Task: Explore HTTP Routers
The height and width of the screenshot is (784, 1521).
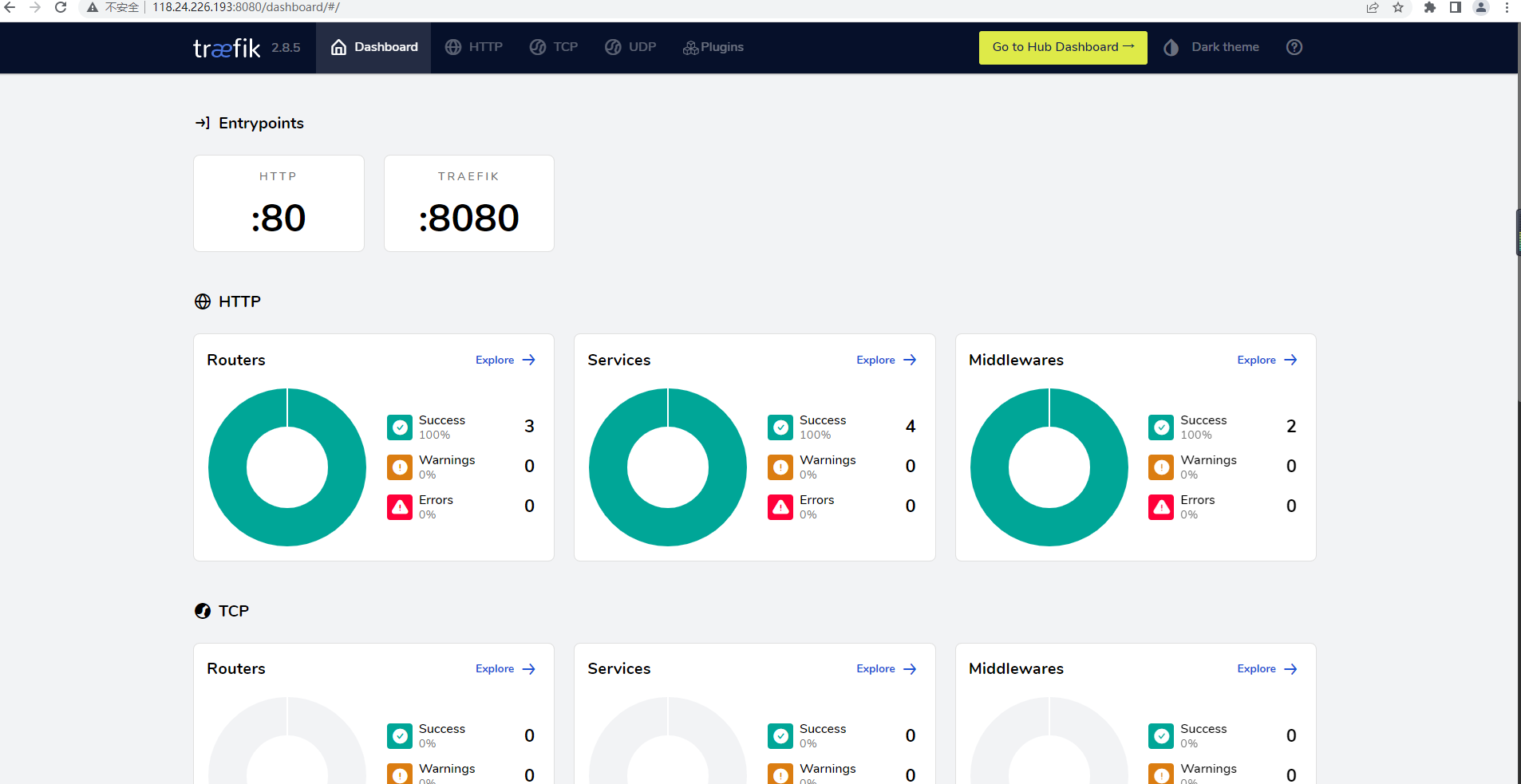Action: click(x=505, y=360)
